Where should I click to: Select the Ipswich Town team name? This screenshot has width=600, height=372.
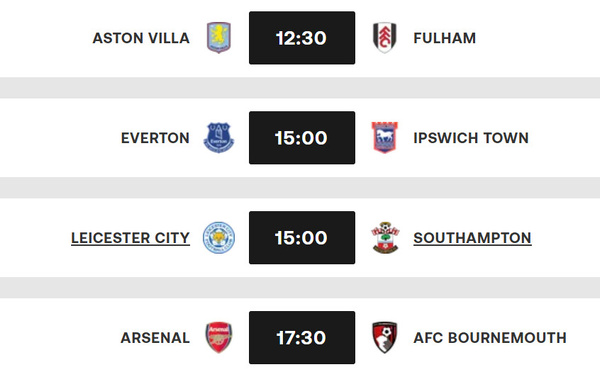tap(471, 138)
